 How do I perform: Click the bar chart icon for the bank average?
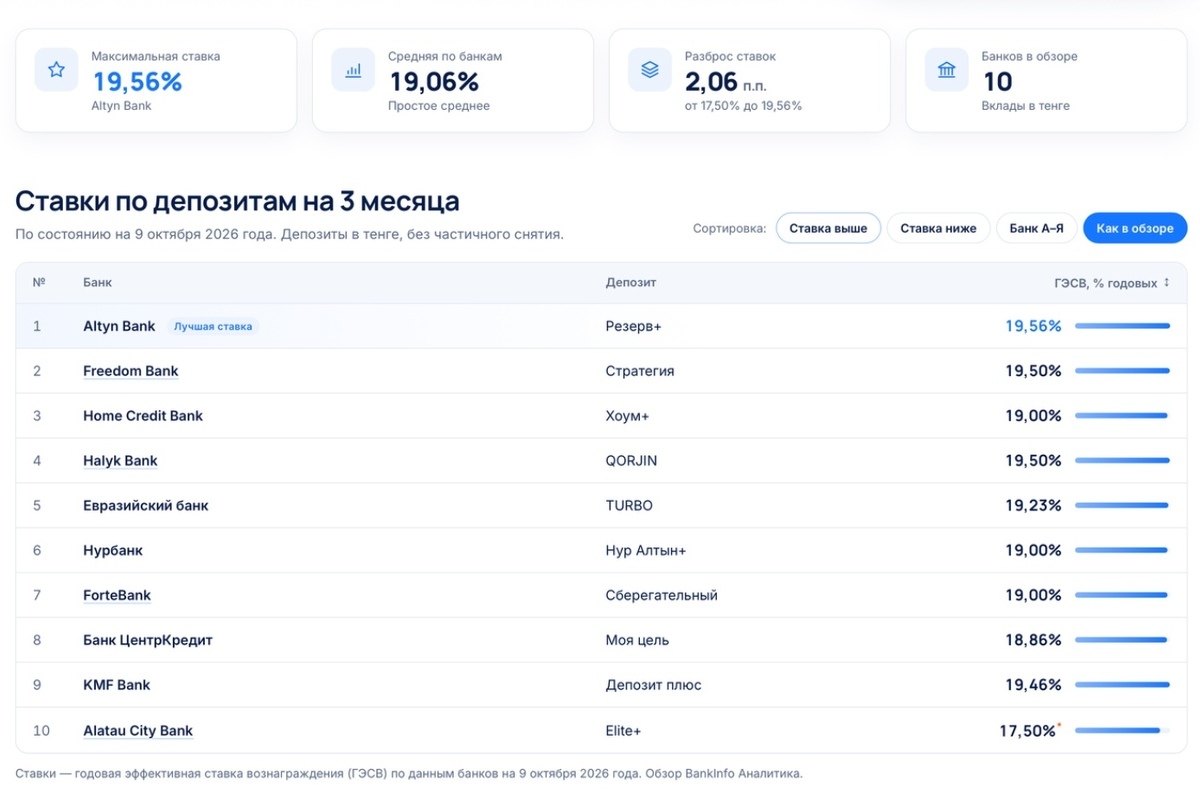[x=353, y=70]
